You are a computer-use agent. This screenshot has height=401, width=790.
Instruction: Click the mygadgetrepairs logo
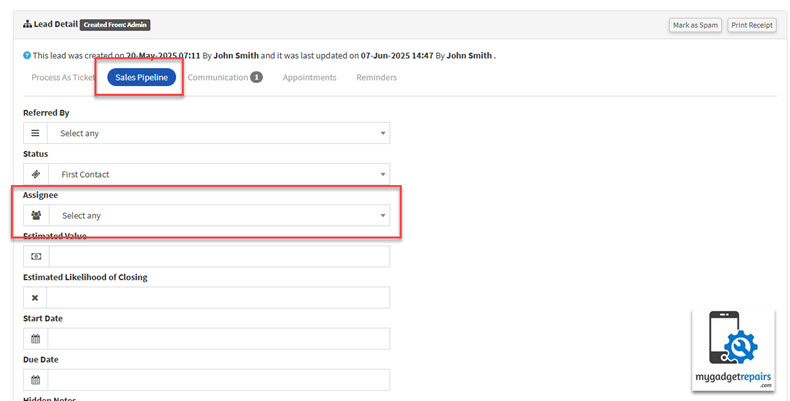click(x=733, y=350)
